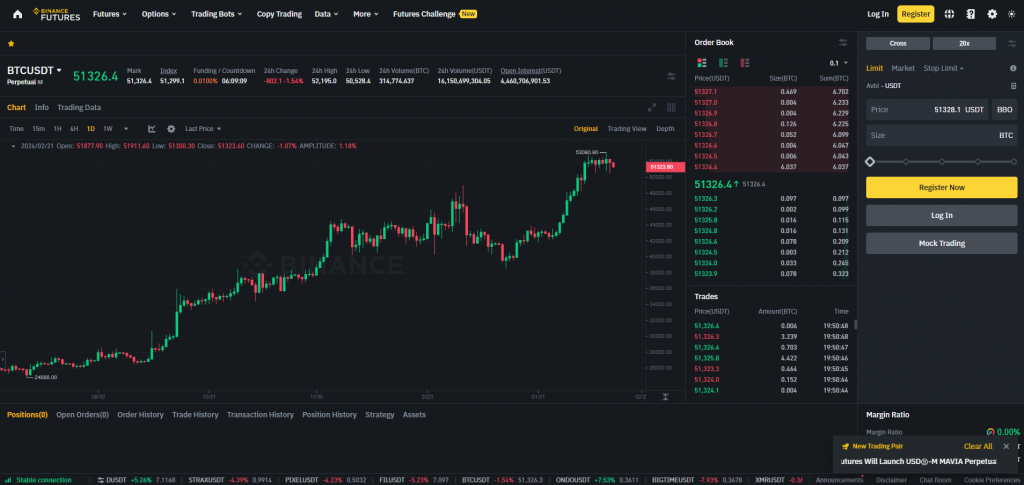Open the Trading Bots dropdown menu
Image resolution: width=1024 pixels, height=485 pixels.
(216, 14)
